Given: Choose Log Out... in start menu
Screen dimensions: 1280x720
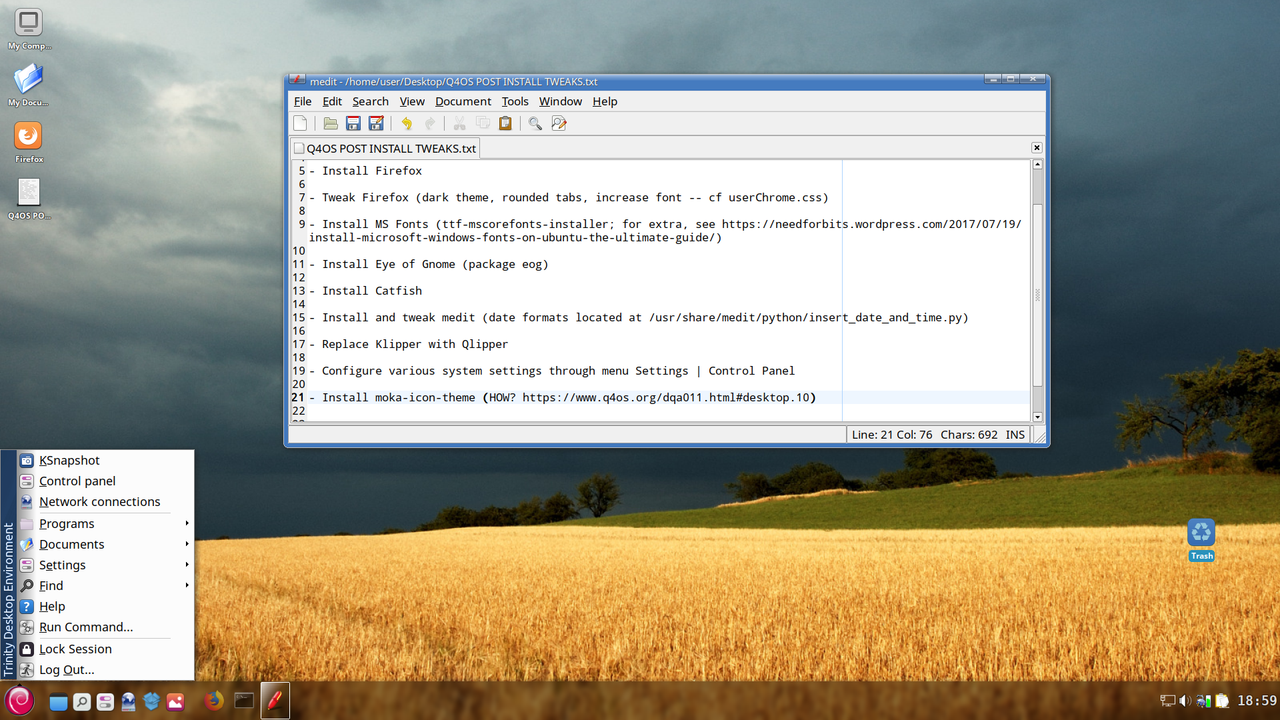Looking at the screenshot, I should pyautogui.click(x=106, y=670).
